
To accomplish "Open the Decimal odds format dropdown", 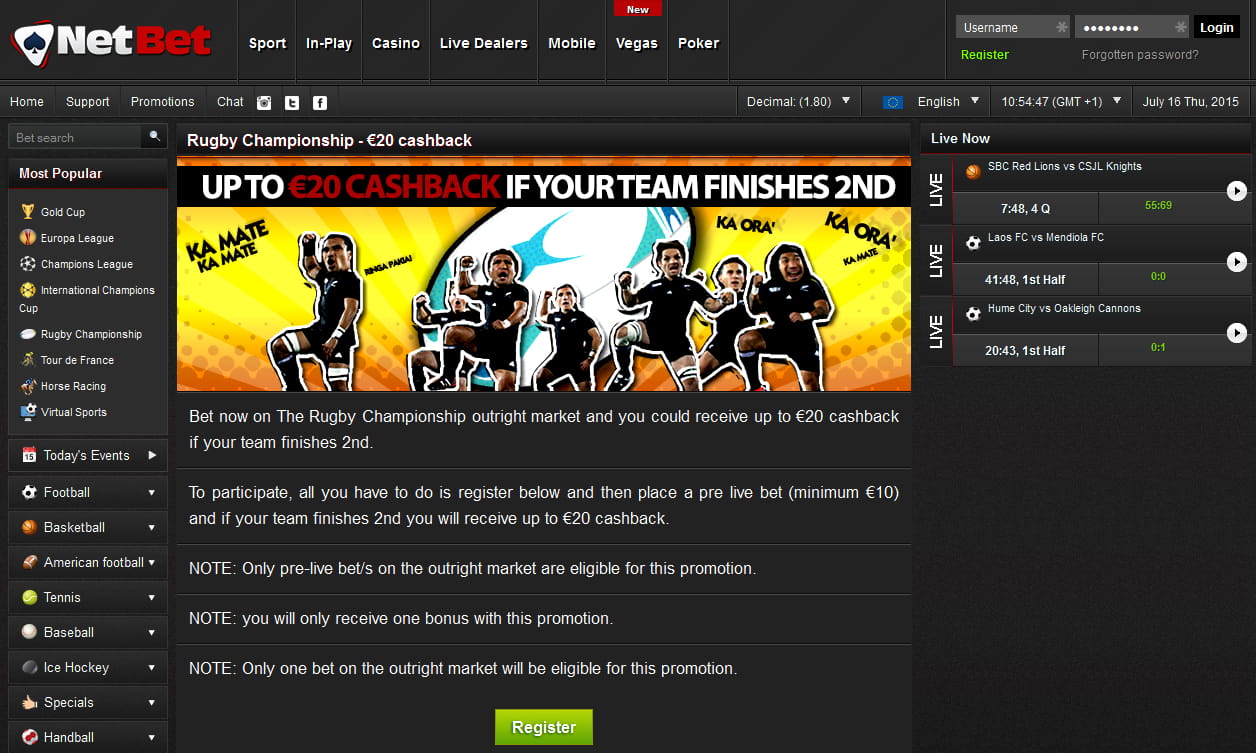I will pyautogui.click(x=798, y=101).
